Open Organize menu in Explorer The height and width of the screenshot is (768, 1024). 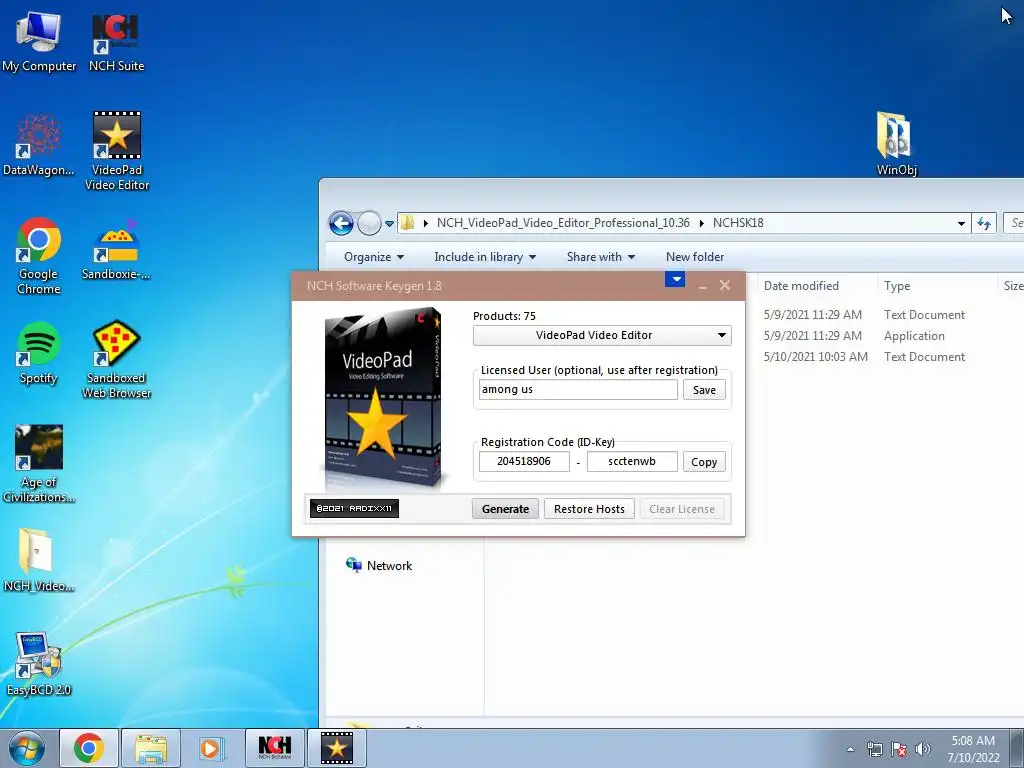[x=374, y=257]
